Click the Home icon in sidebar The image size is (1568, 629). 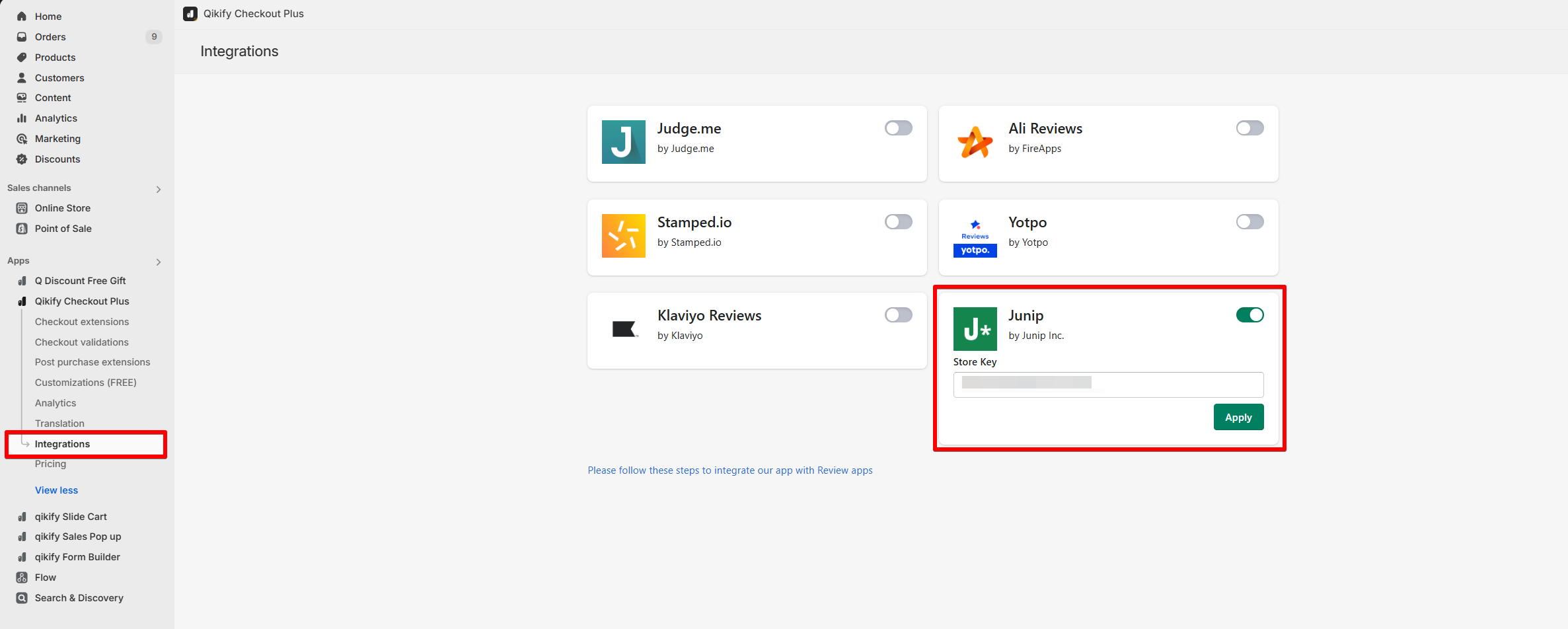click(22, 17)
